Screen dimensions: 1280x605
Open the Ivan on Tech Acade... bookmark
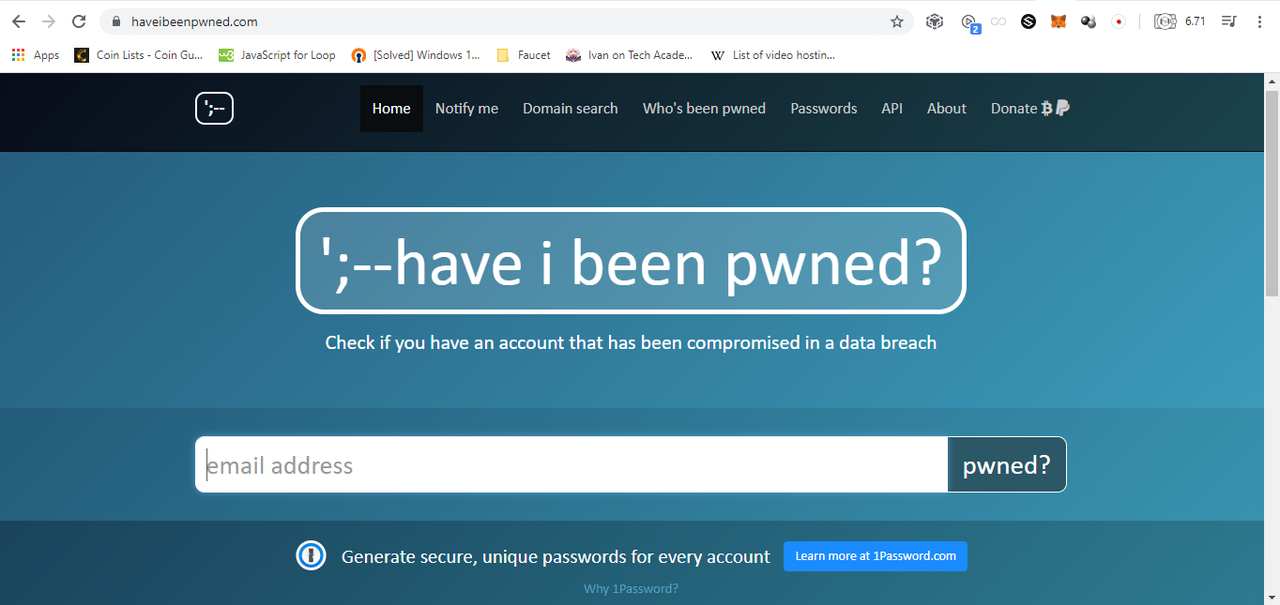click(629, 55)
